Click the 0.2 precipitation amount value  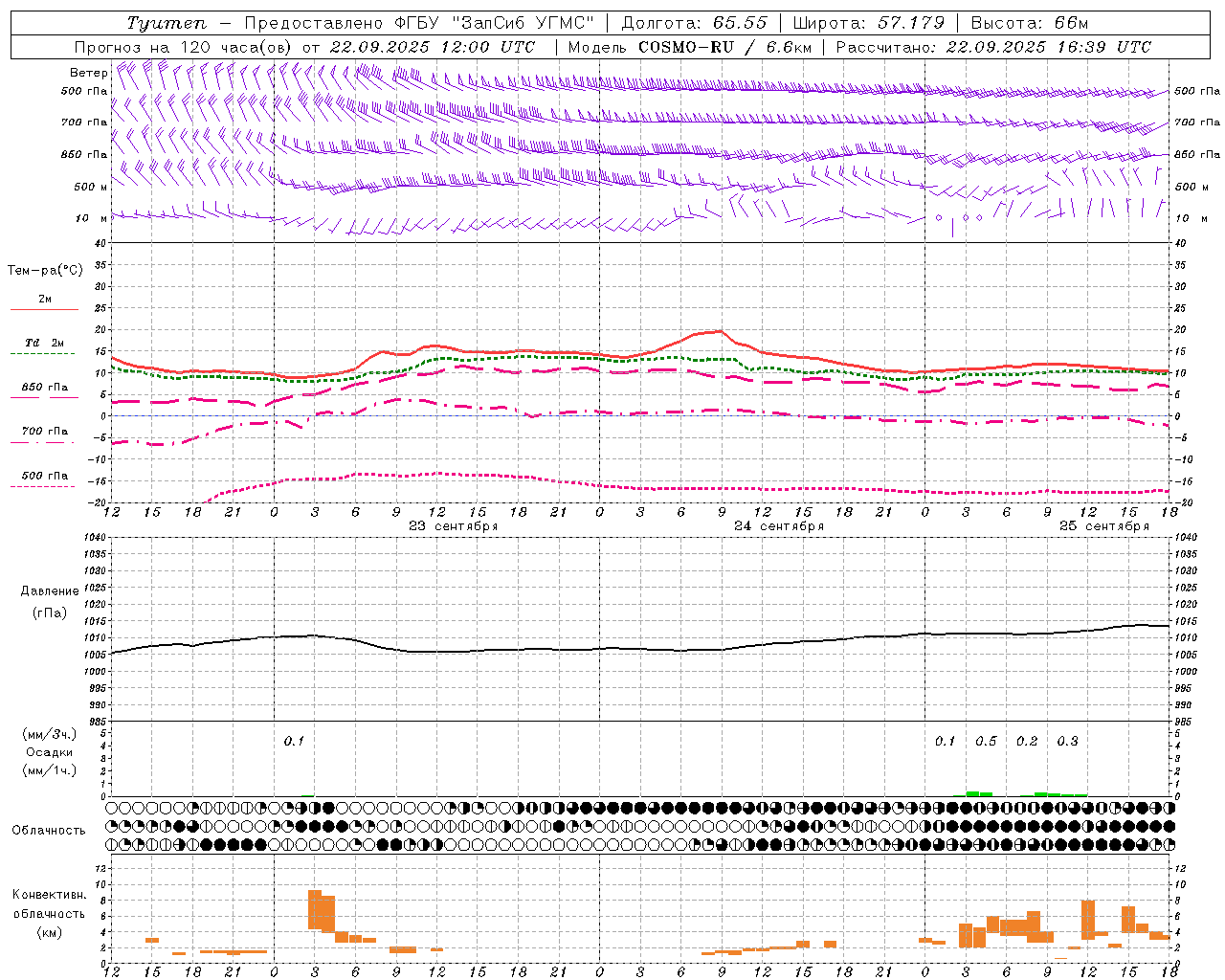pos(1027,742)
